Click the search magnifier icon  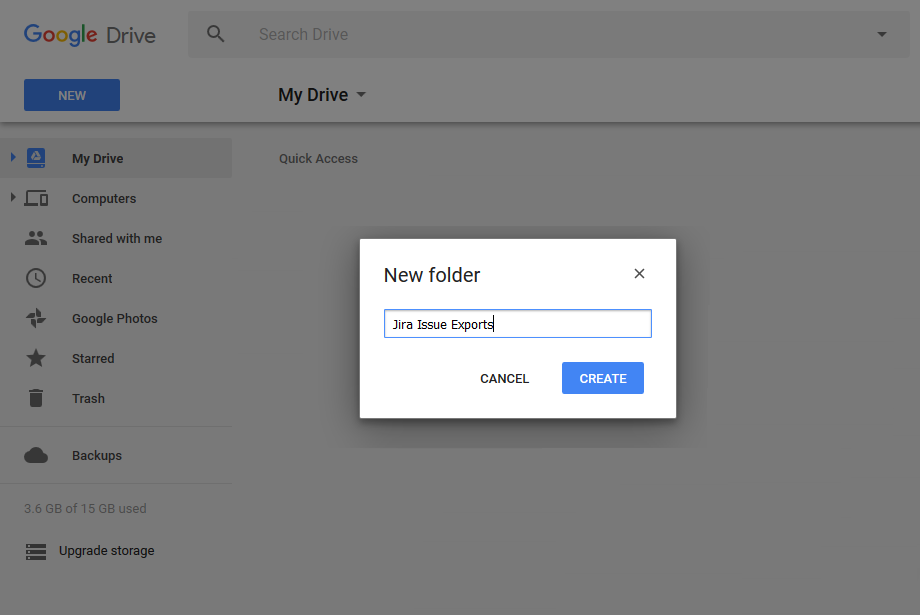(x=216, y=34)
